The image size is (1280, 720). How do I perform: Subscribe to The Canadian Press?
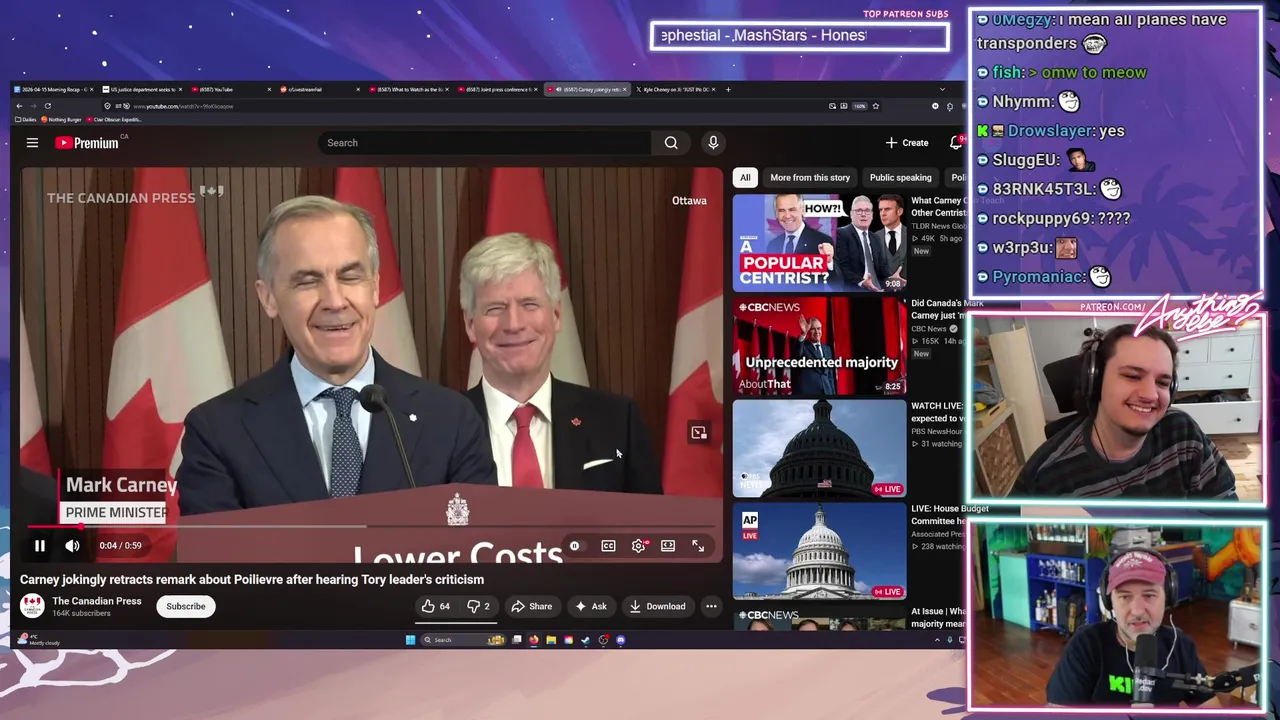click(185, 606)
